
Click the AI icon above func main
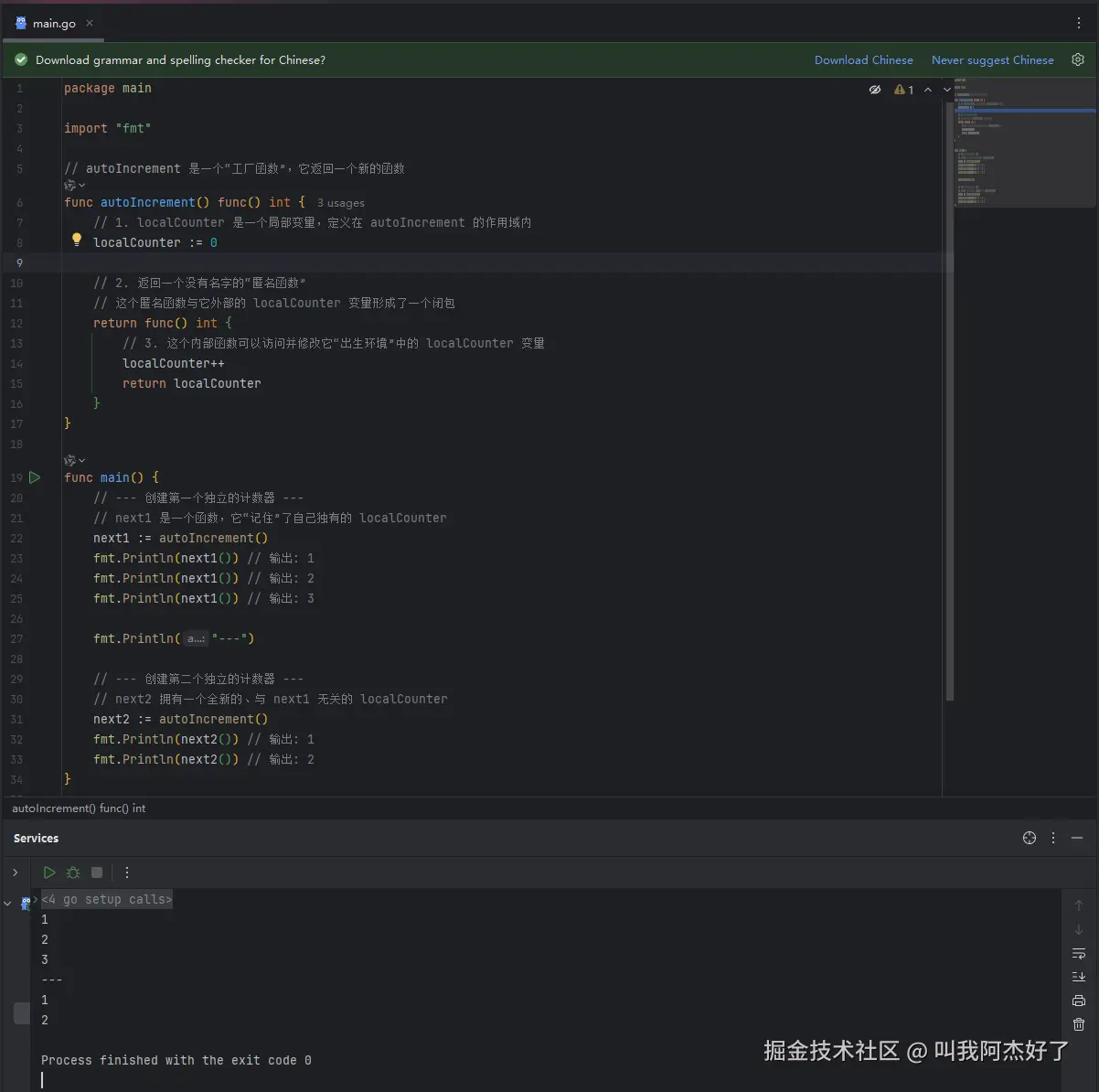pyautogui.click(x=69, y=460)
